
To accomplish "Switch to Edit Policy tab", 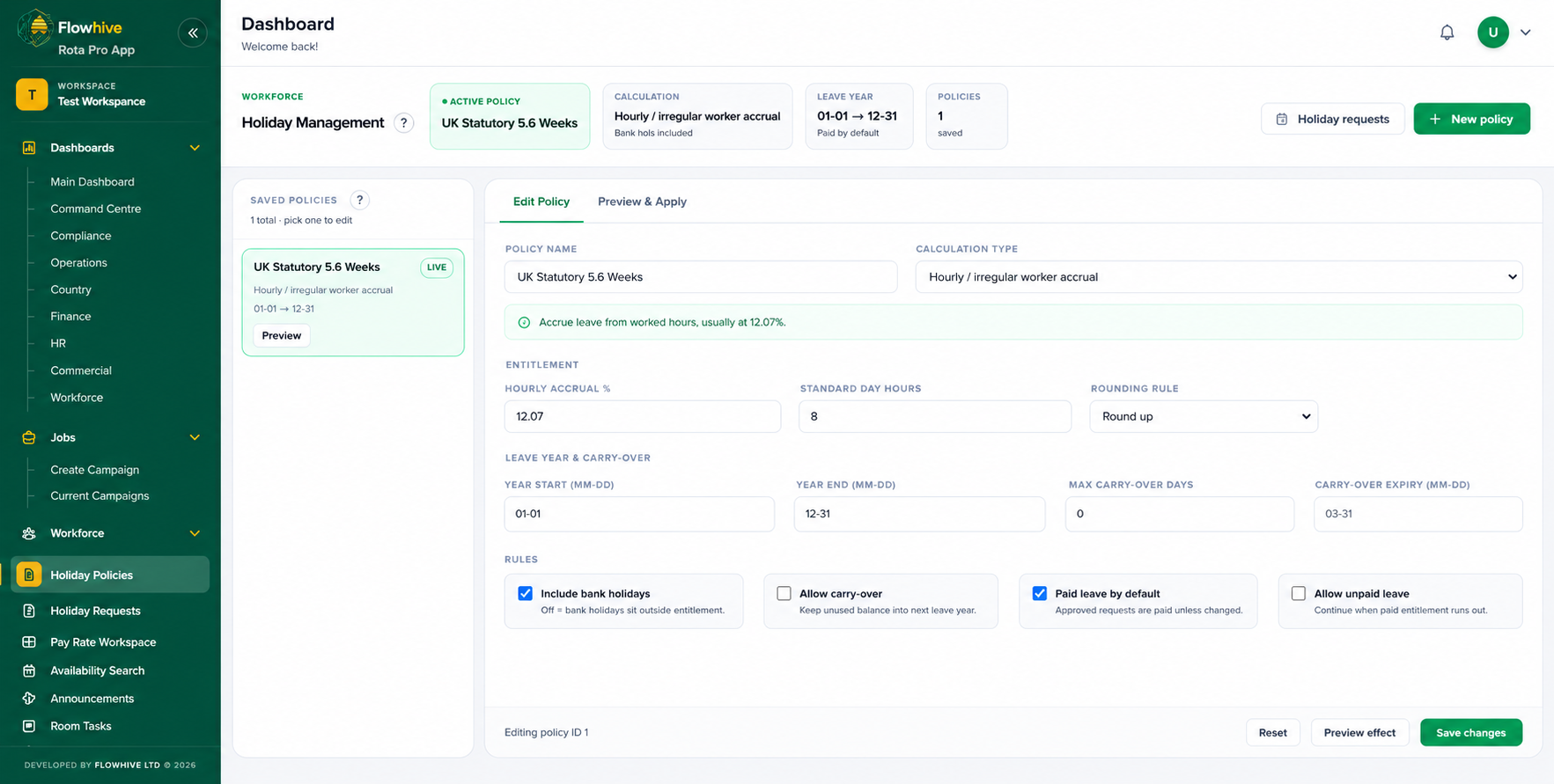I will point(541,201).
